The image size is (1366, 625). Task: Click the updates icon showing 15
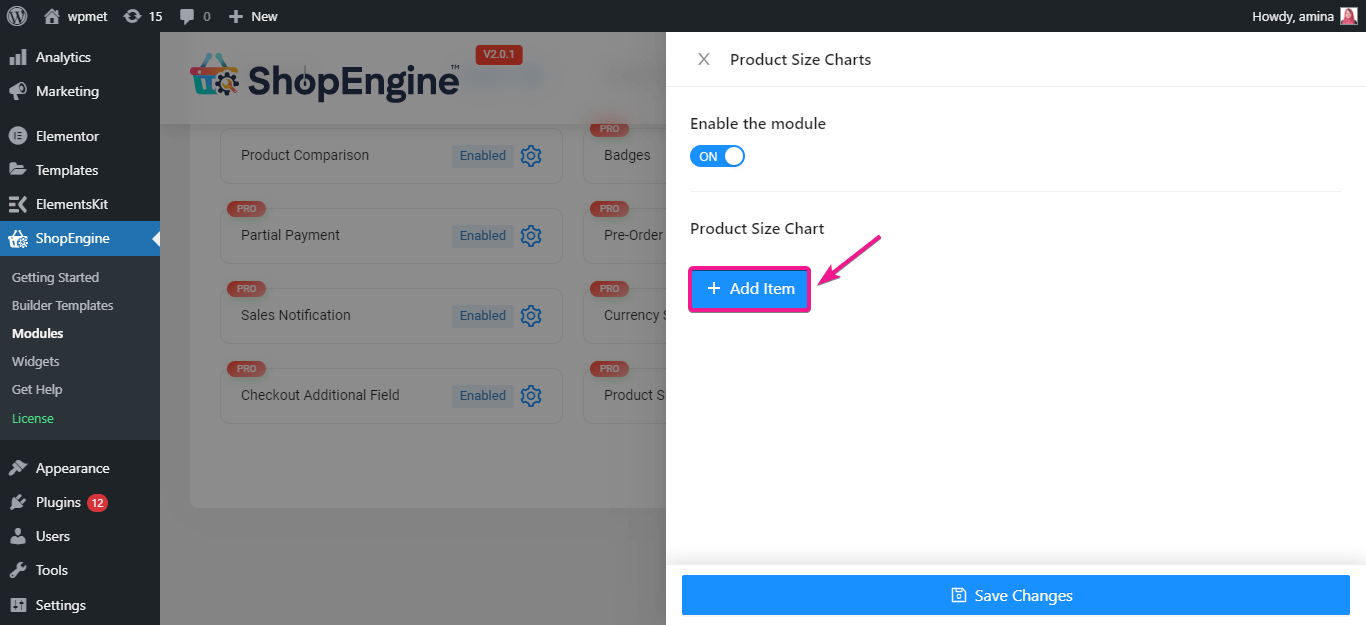143,16
